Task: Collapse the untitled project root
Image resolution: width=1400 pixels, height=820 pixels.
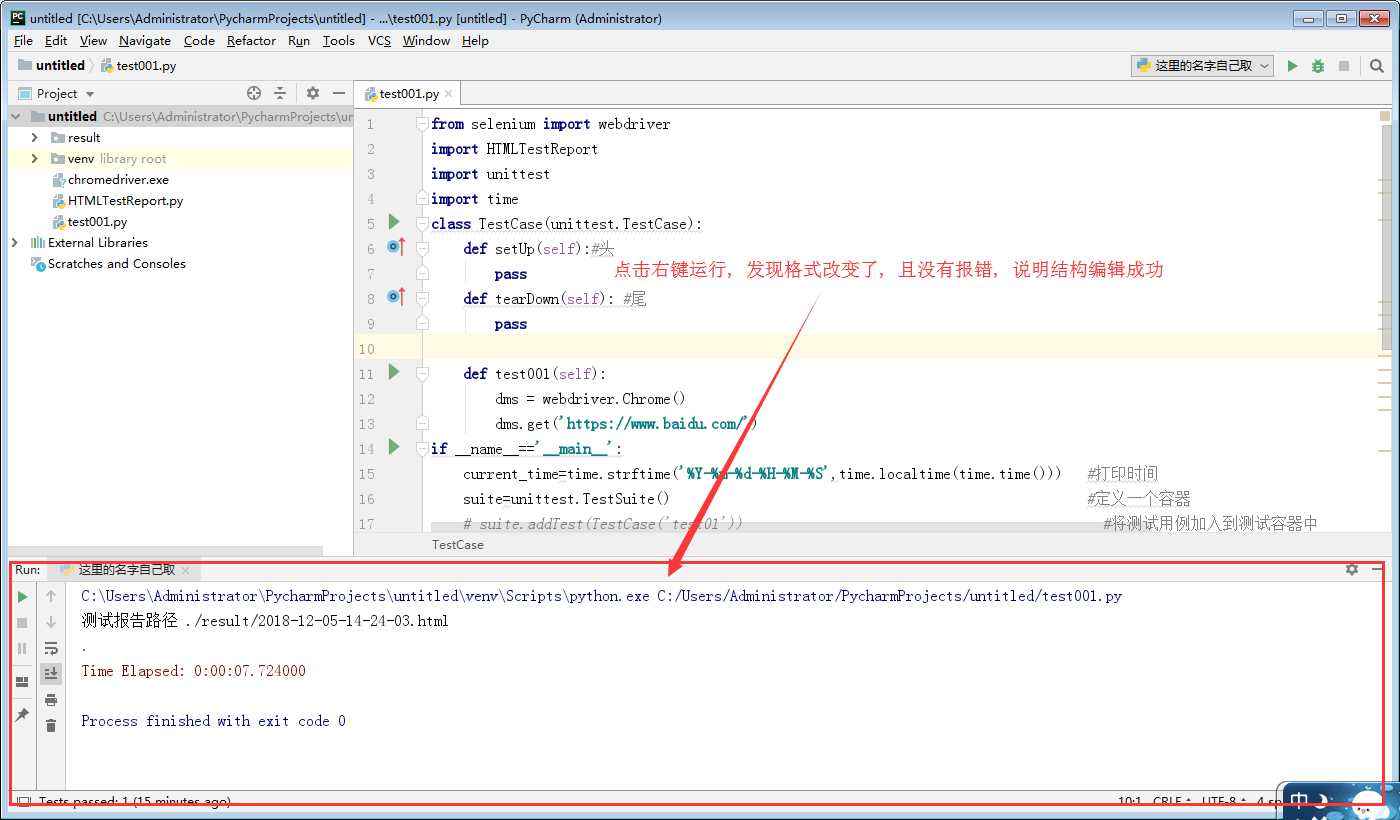Action: pos(16,116)
